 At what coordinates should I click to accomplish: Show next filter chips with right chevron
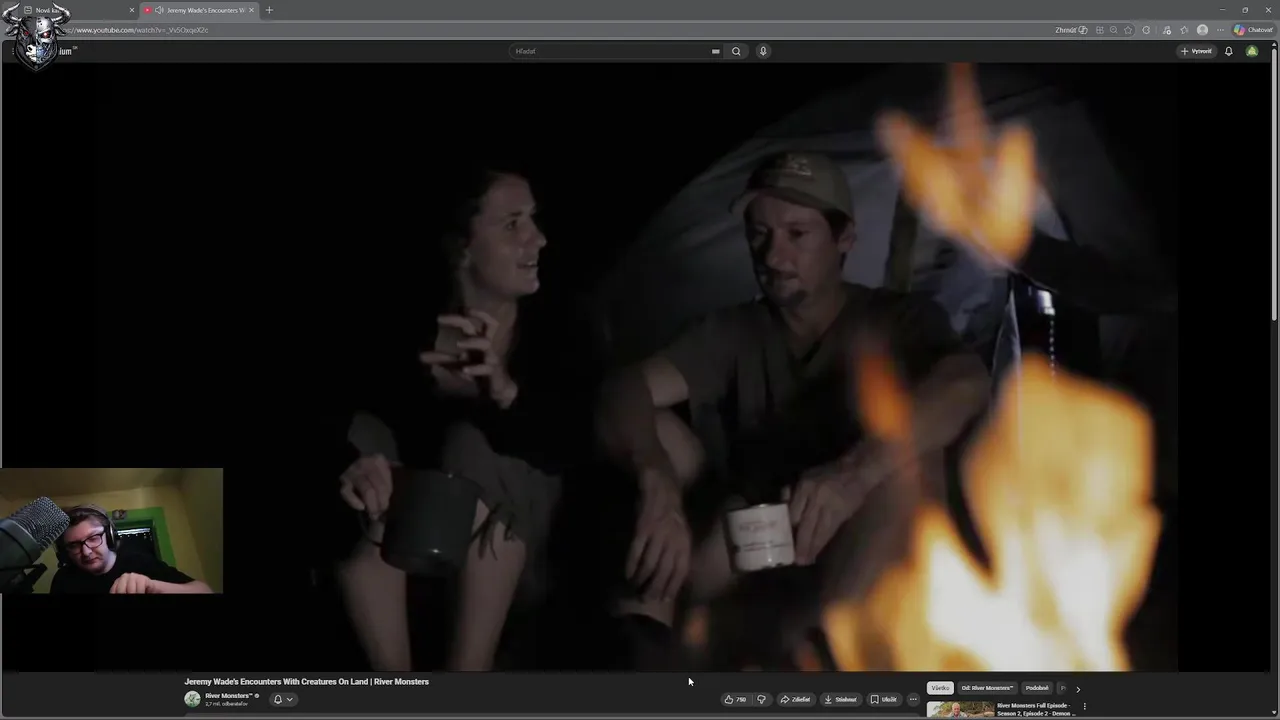(1077, 688)
